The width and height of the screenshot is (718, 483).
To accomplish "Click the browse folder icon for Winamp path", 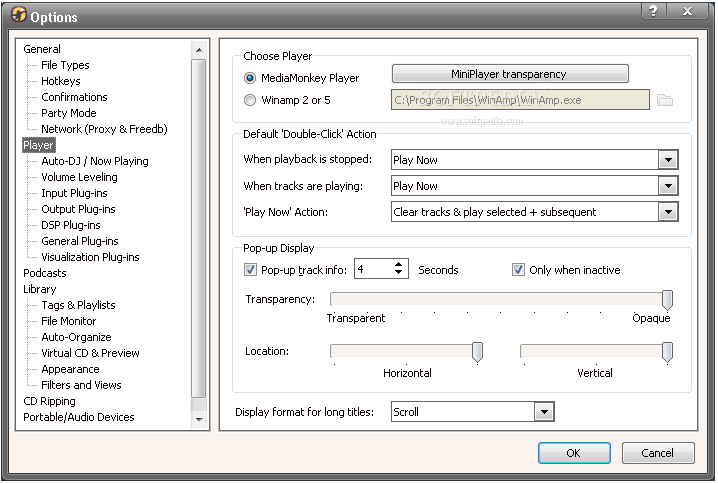I will 664,100.
